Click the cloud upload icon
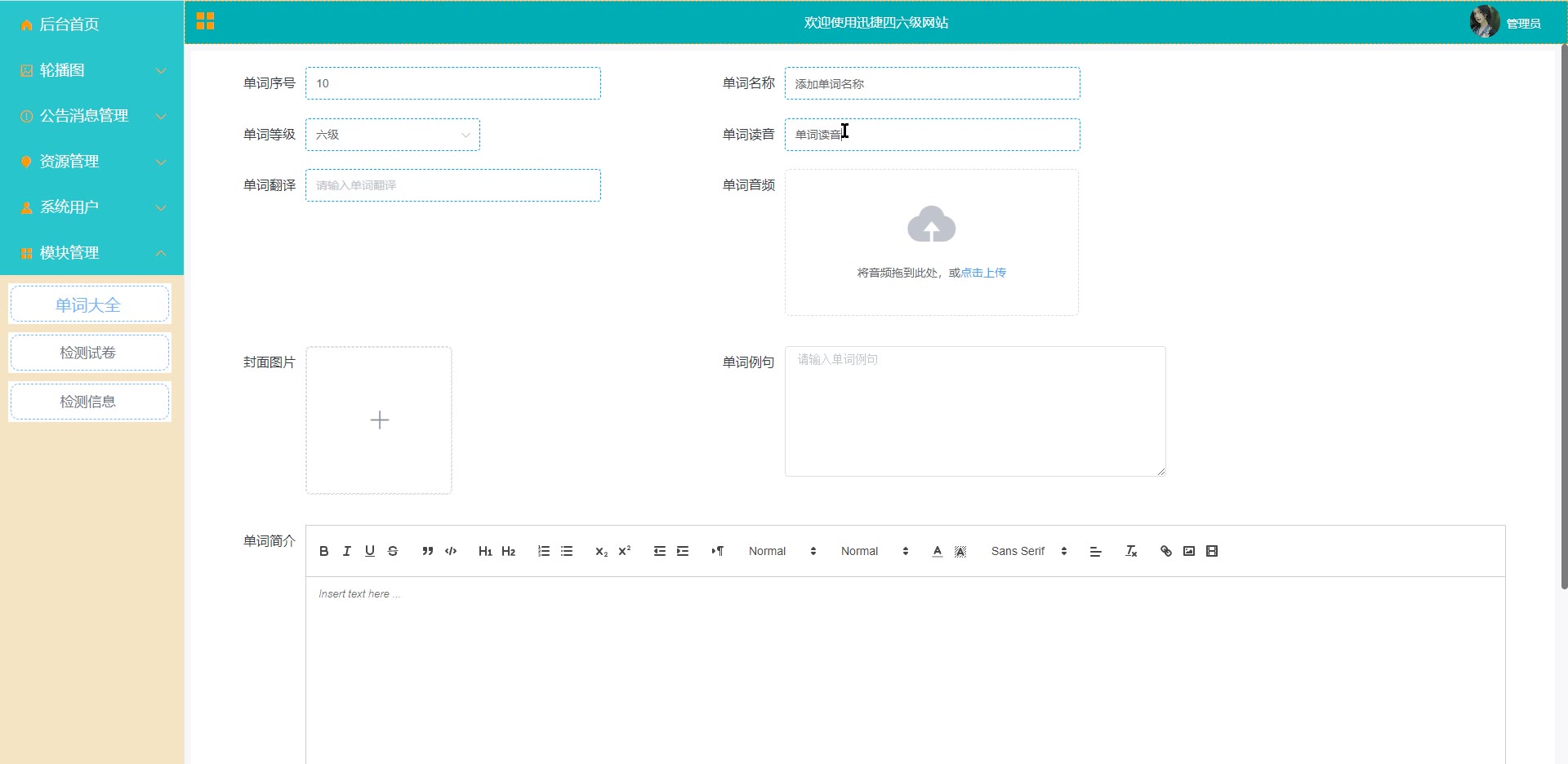Viewport: 1568px width, 764px height. [932, 224]
